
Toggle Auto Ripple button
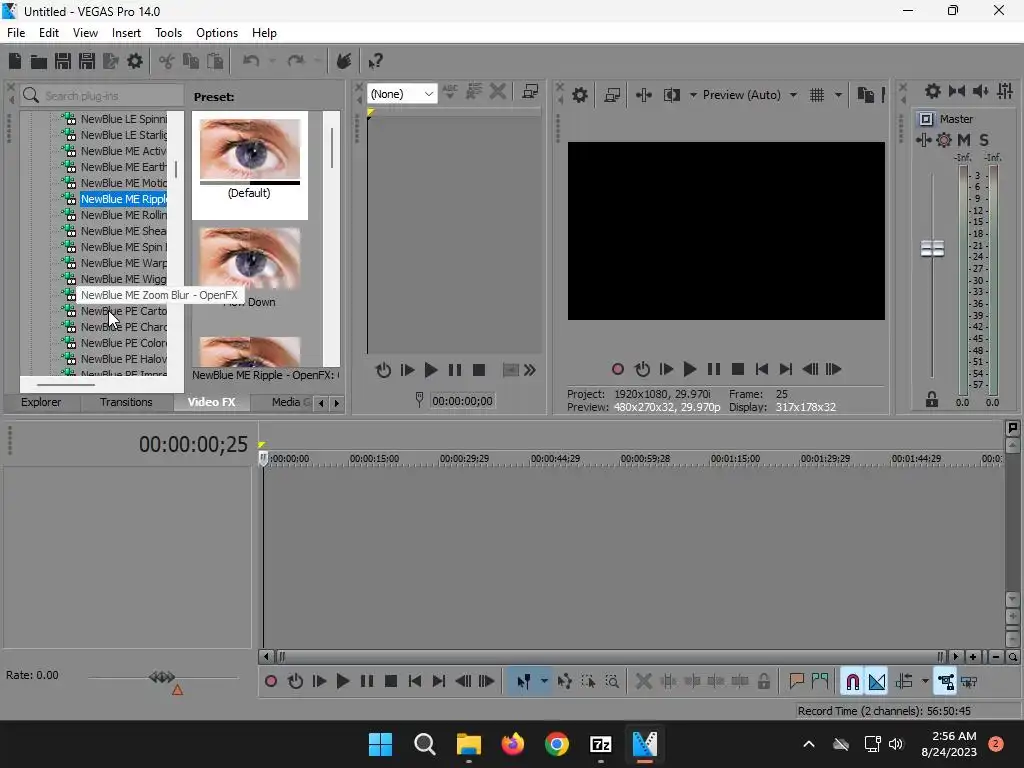[x=904, y=682]
